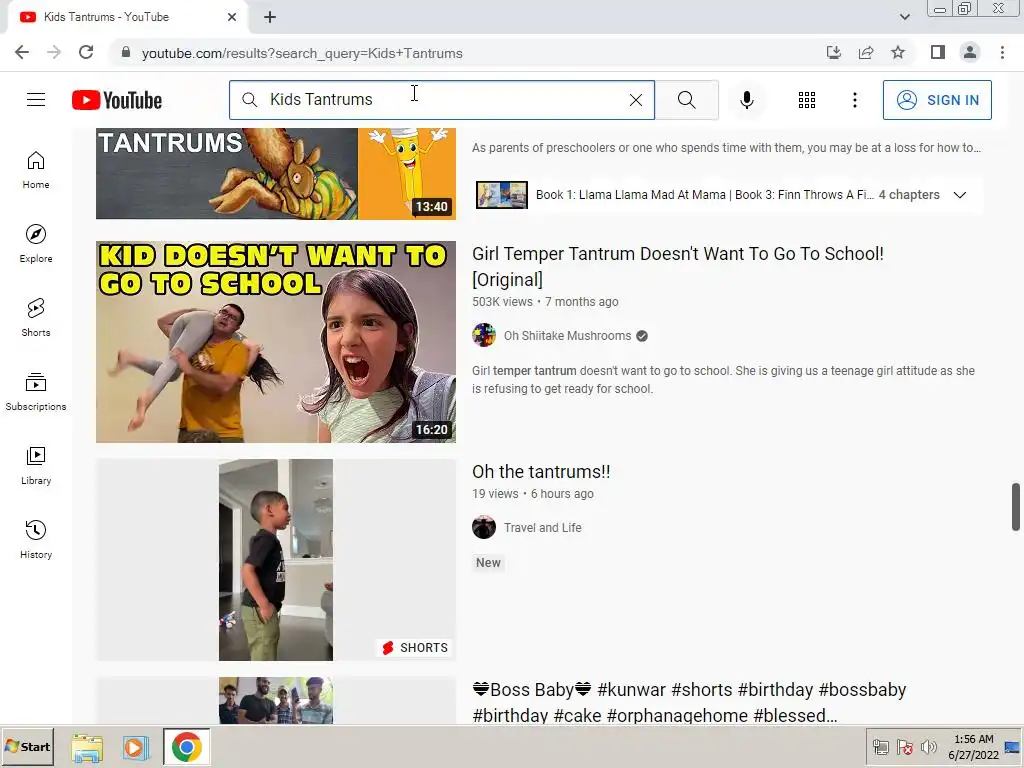Click the magnifier search button
1024x768 pixels.
pyautogui.click(x=686, y=100)
